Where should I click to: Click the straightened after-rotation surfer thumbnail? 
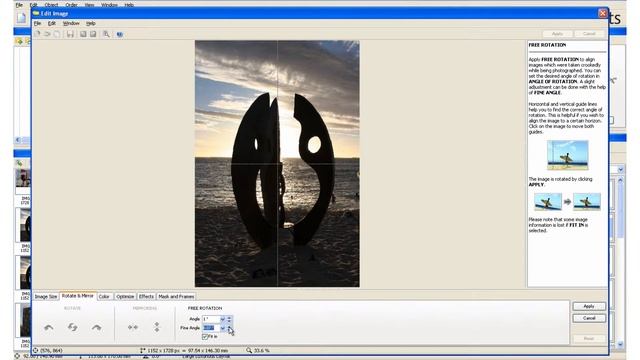point(587,202)
